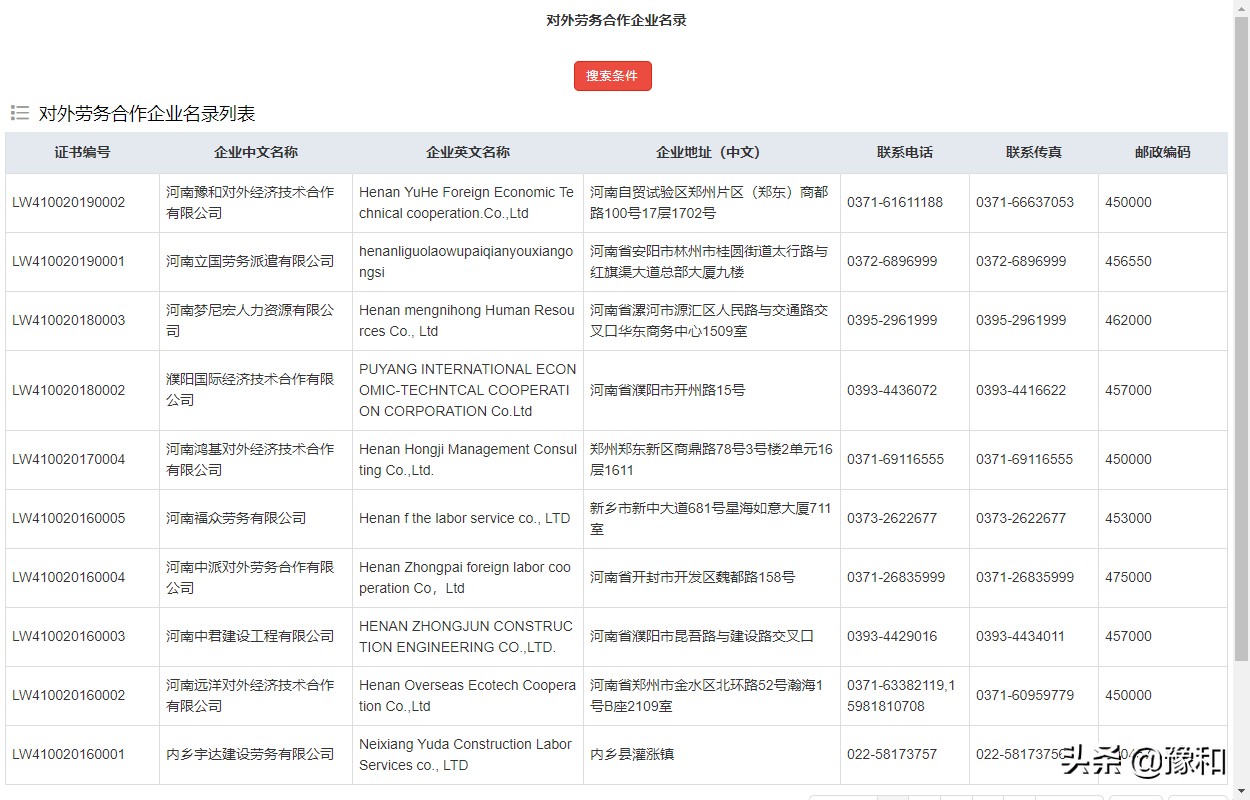Click English name HENAN ZHONGJUN CONSTRUCTION ENGINEERING

tap(467, 636)
